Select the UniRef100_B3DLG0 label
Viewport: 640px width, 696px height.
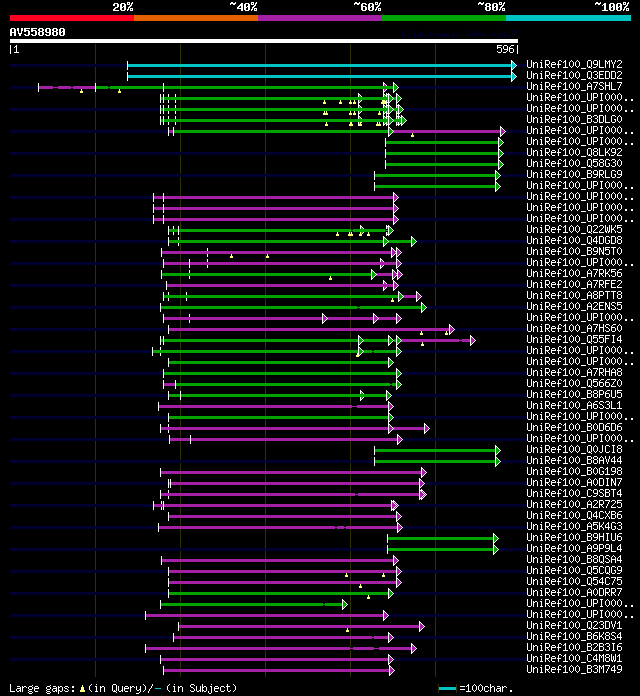574,119
